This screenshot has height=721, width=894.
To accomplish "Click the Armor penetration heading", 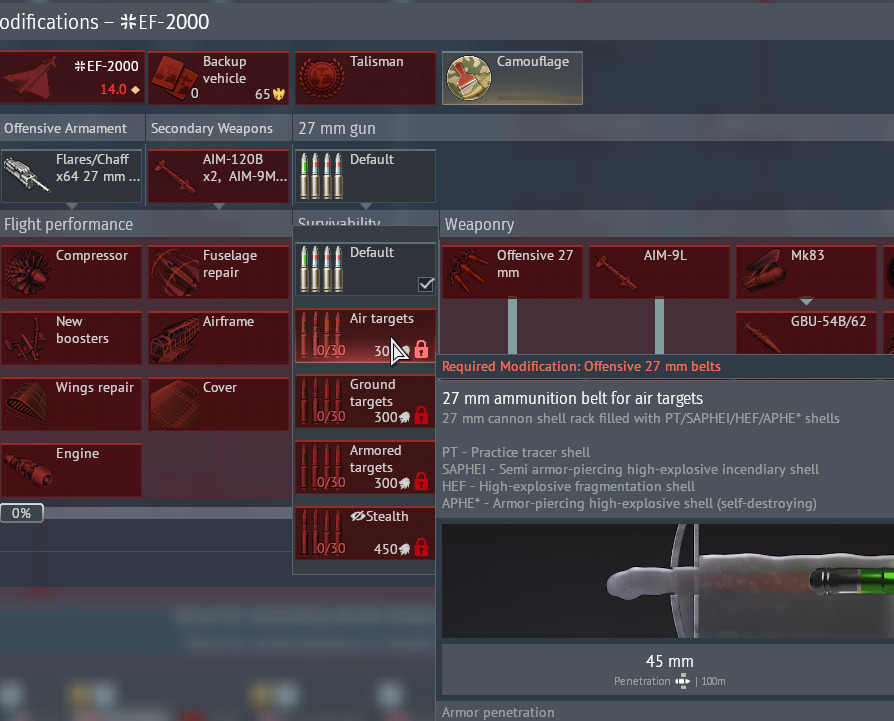I will pos(498,712).
